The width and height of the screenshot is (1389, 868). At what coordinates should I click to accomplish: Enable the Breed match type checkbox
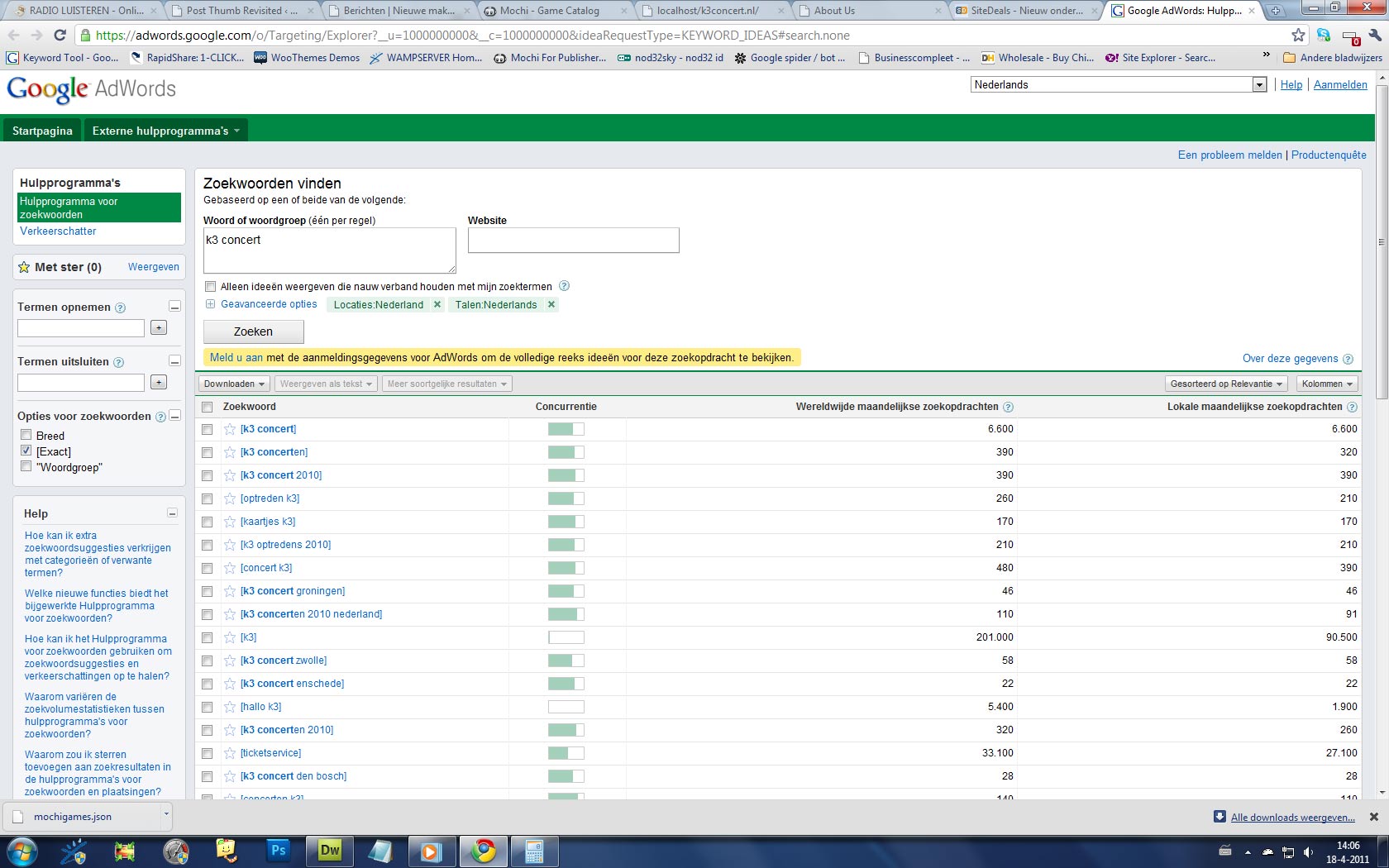click(x=26, y=435)
